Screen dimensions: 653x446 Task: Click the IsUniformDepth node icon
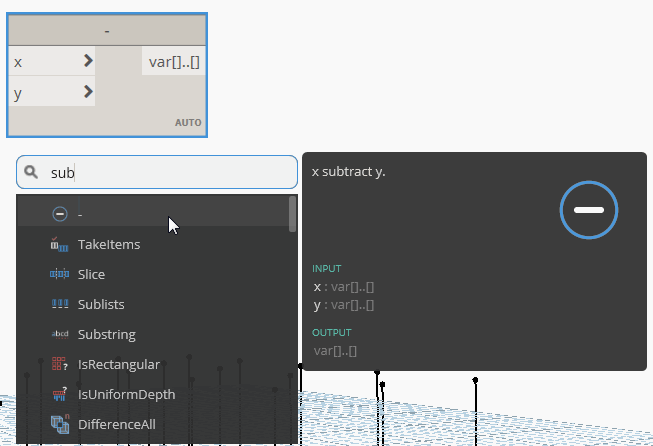click(59, 394)
